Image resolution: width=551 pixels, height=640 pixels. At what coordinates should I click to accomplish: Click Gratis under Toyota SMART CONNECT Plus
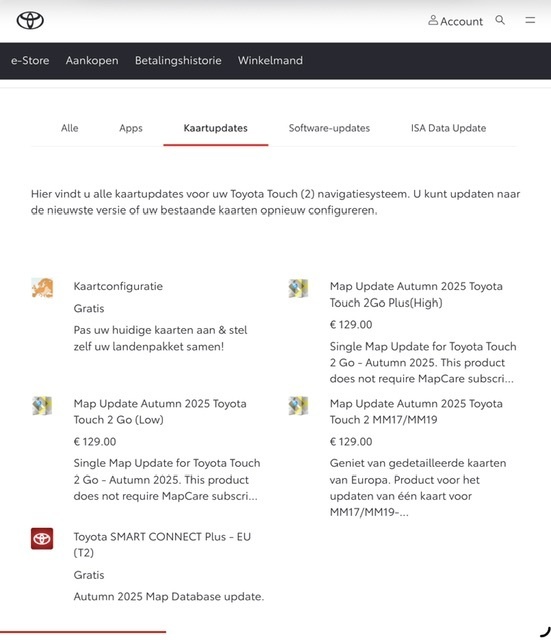pos(89,575)
